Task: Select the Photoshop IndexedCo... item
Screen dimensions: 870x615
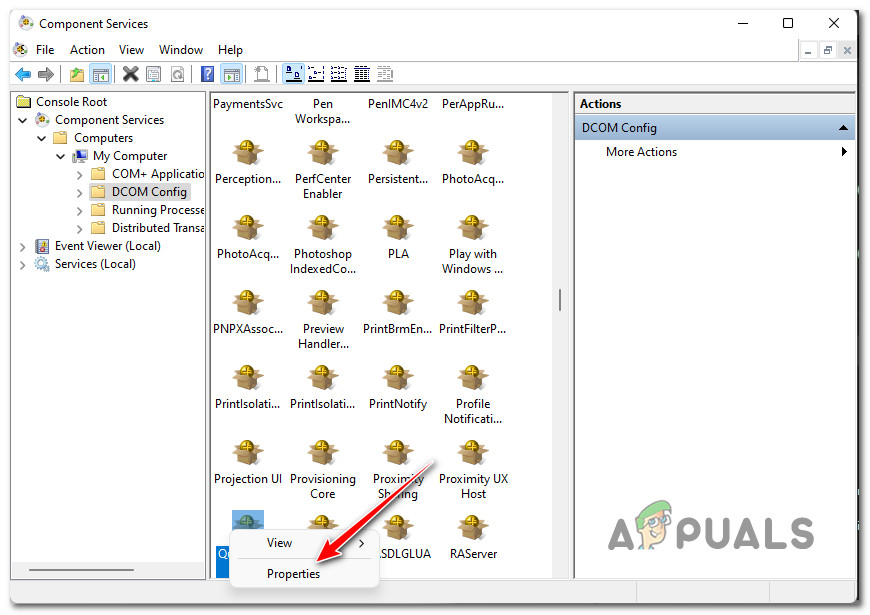Action: click(322, 245)
